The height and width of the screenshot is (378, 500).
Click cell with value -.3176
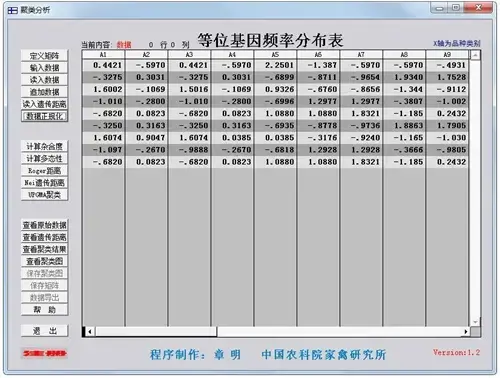tap(318, 138)
